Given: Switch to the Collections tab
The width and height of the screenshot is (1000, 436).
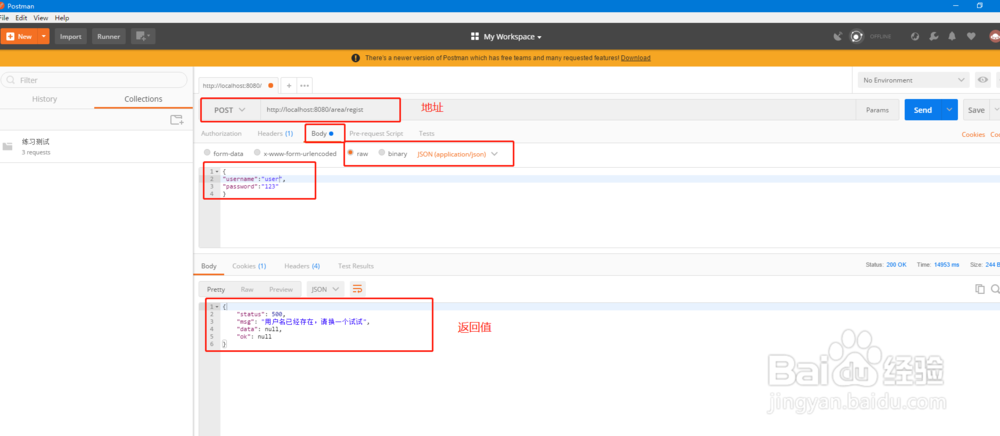Looking at the screenshot, I should (x=143, y=99).
